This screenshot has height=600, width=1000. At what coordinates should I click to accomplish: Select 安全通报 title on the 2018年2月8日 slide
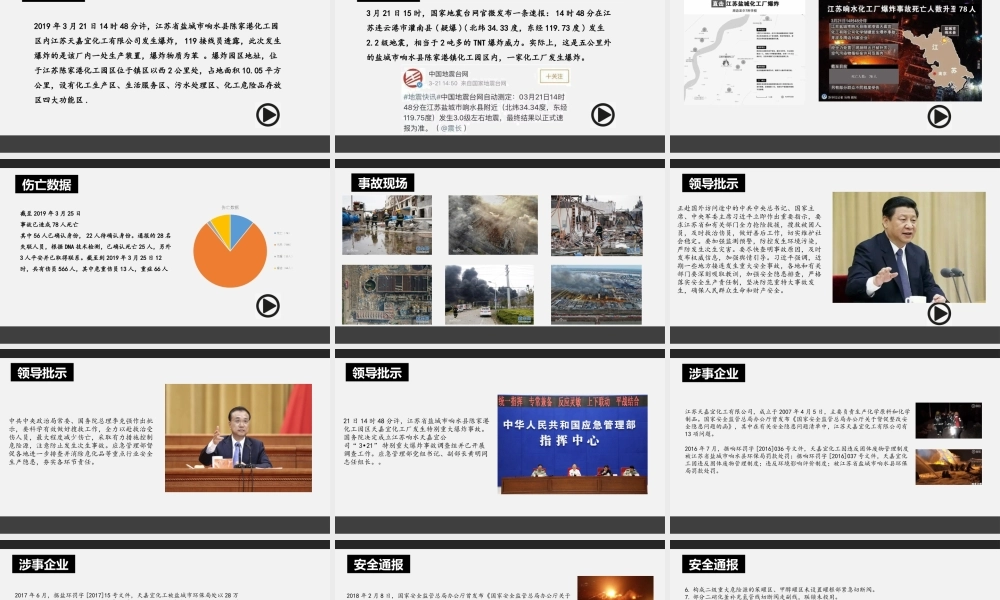[378, 564]
